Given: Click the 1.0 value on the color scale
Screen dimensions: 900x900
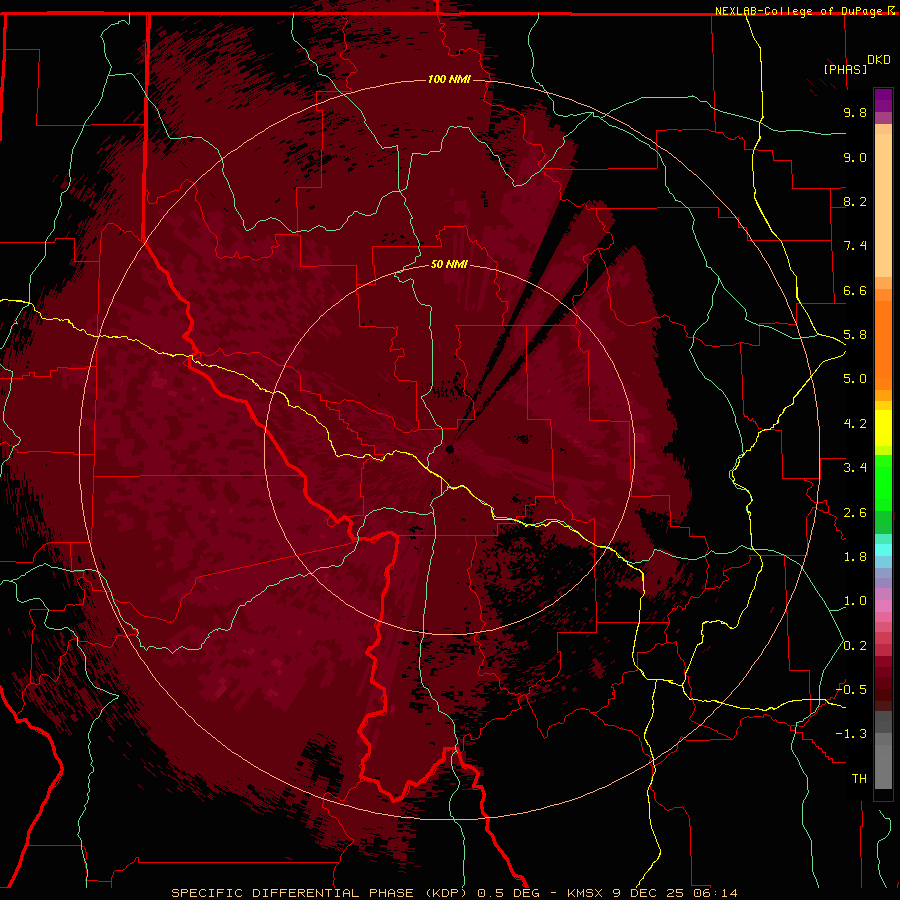Looking at the screenshot, I should point(855,601).
